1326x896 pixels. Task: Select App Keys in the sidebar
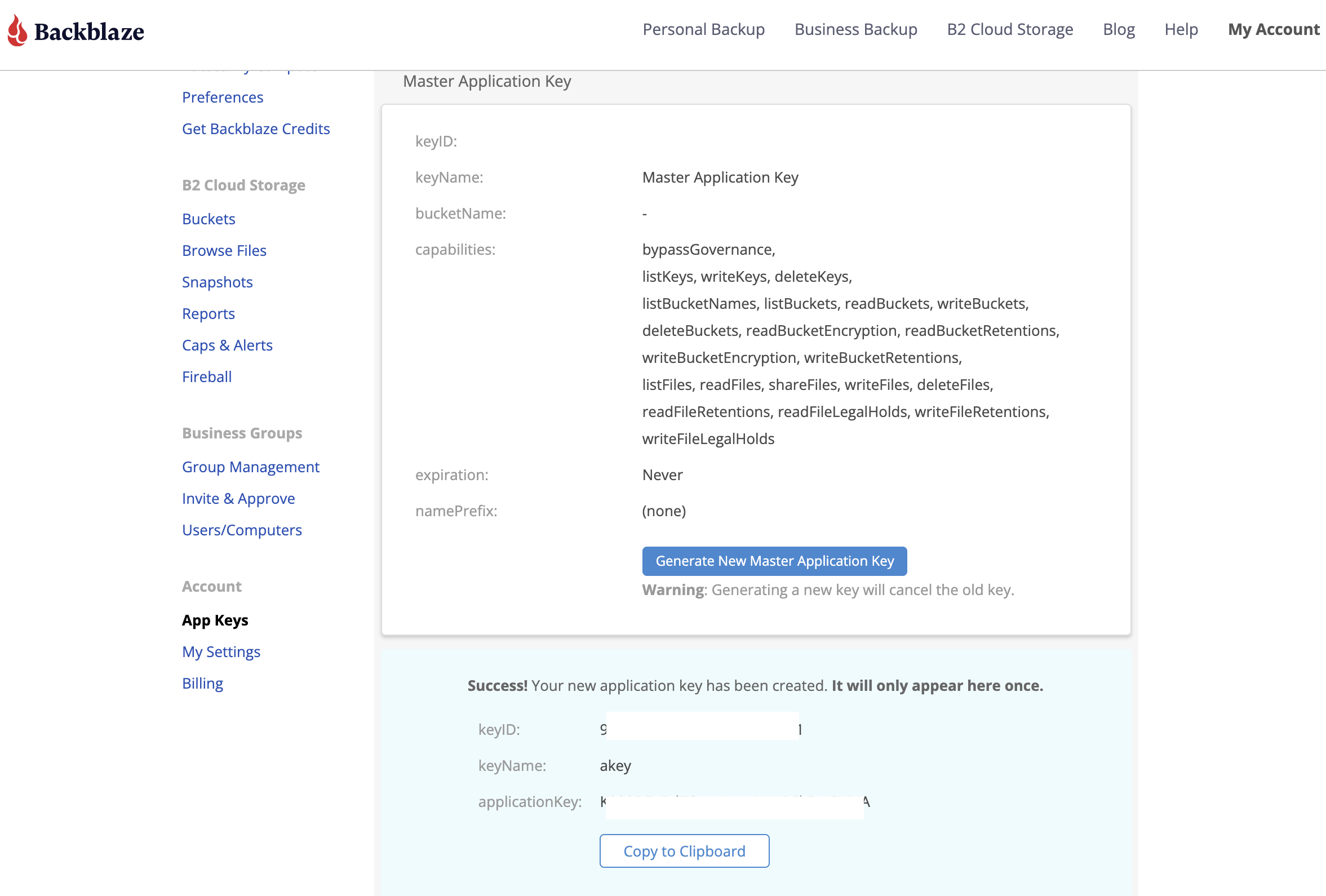(215, 620)
